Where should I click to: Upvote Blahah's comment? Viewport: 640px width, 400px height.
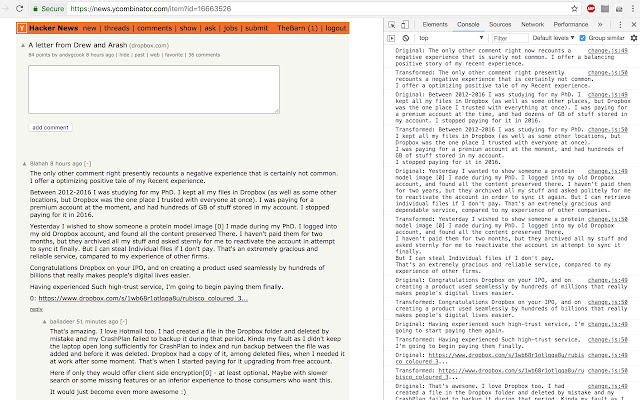(24, 164)
